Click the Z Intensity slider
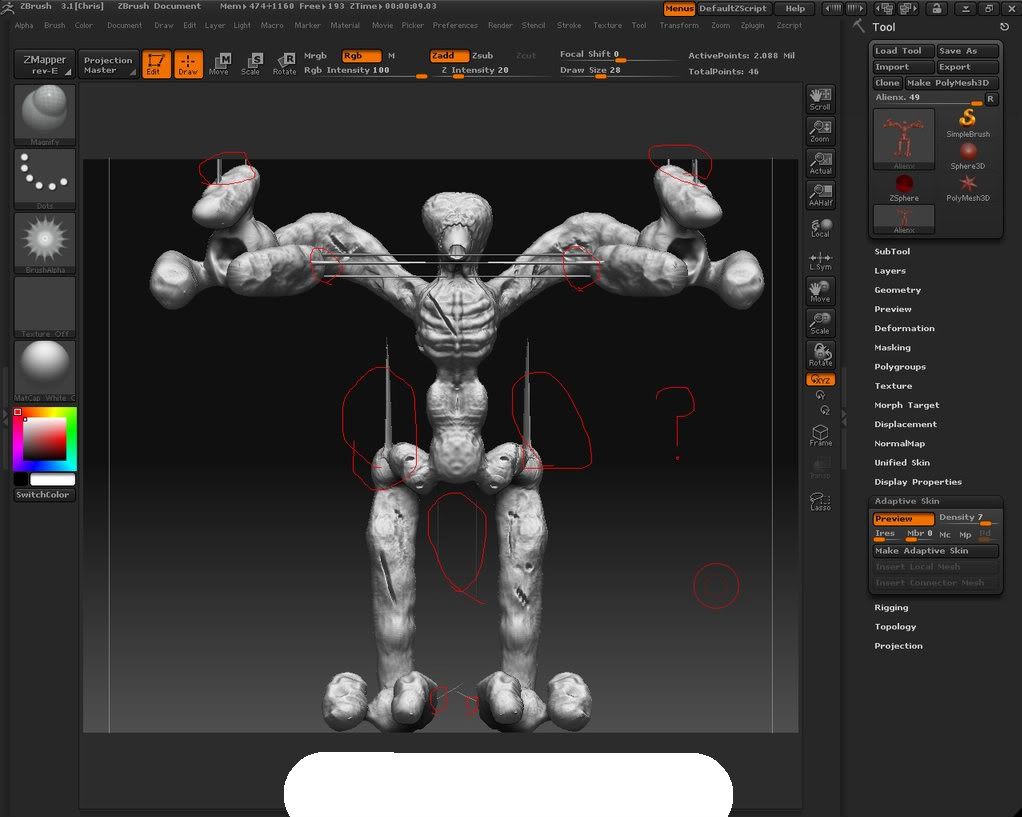 click(x=475, y=71)
